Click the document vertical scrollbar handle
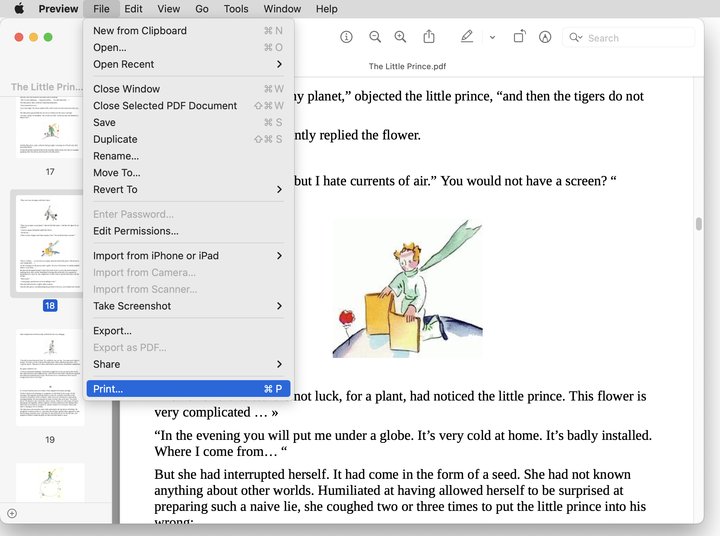 pyautogui.click(x=698, y=224)
